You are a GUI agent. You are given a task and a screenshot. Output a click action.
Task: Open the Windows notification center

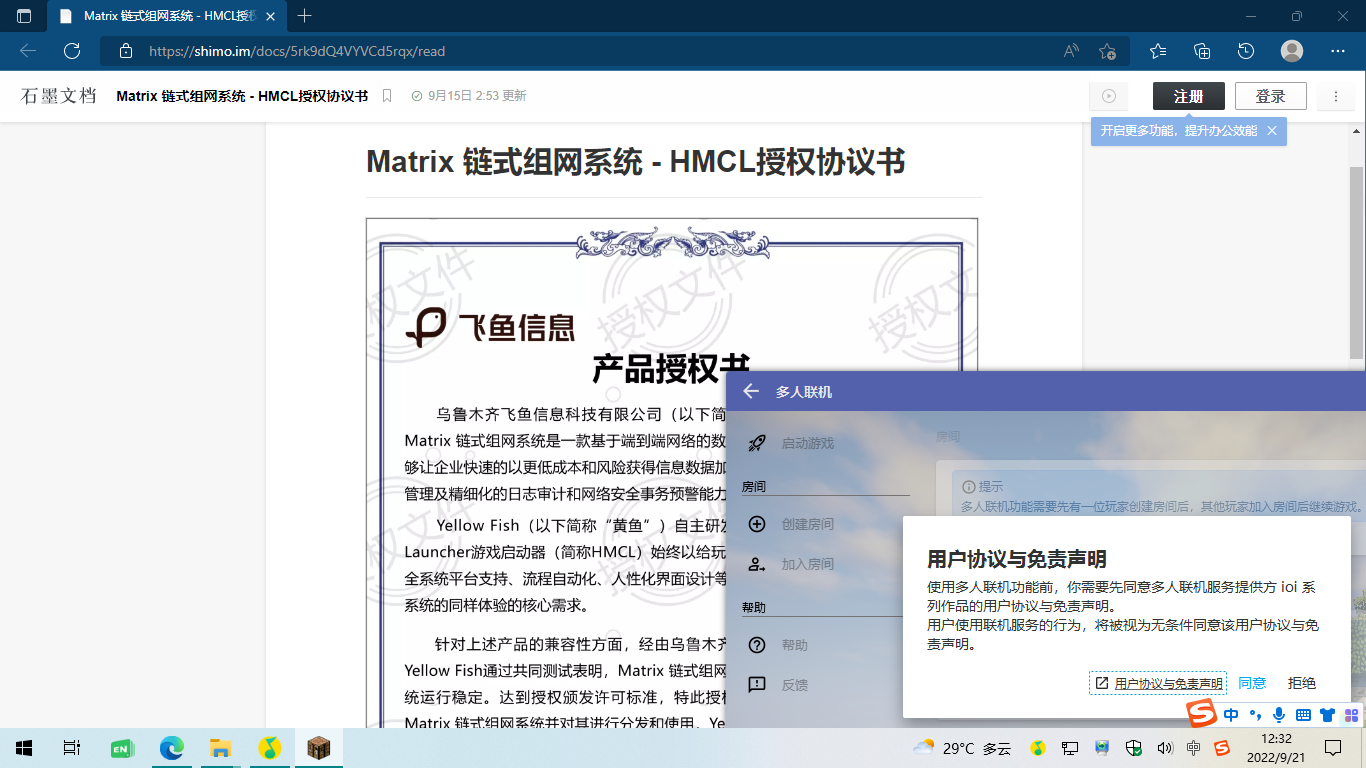click(1333, 747)
